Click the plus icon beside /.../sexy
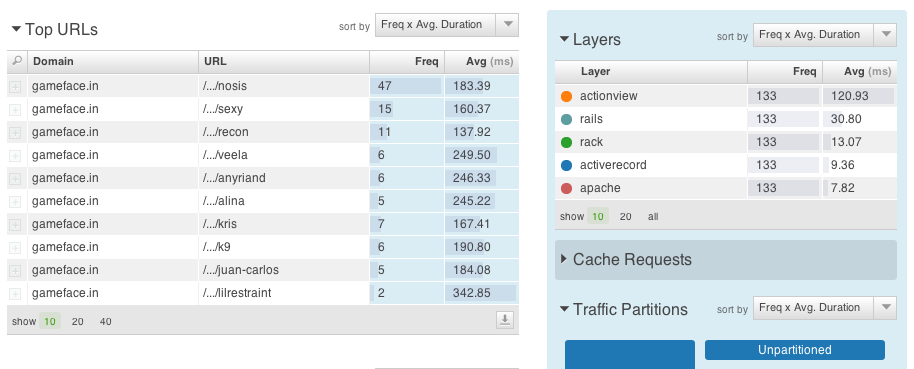 tap(15, 110)
